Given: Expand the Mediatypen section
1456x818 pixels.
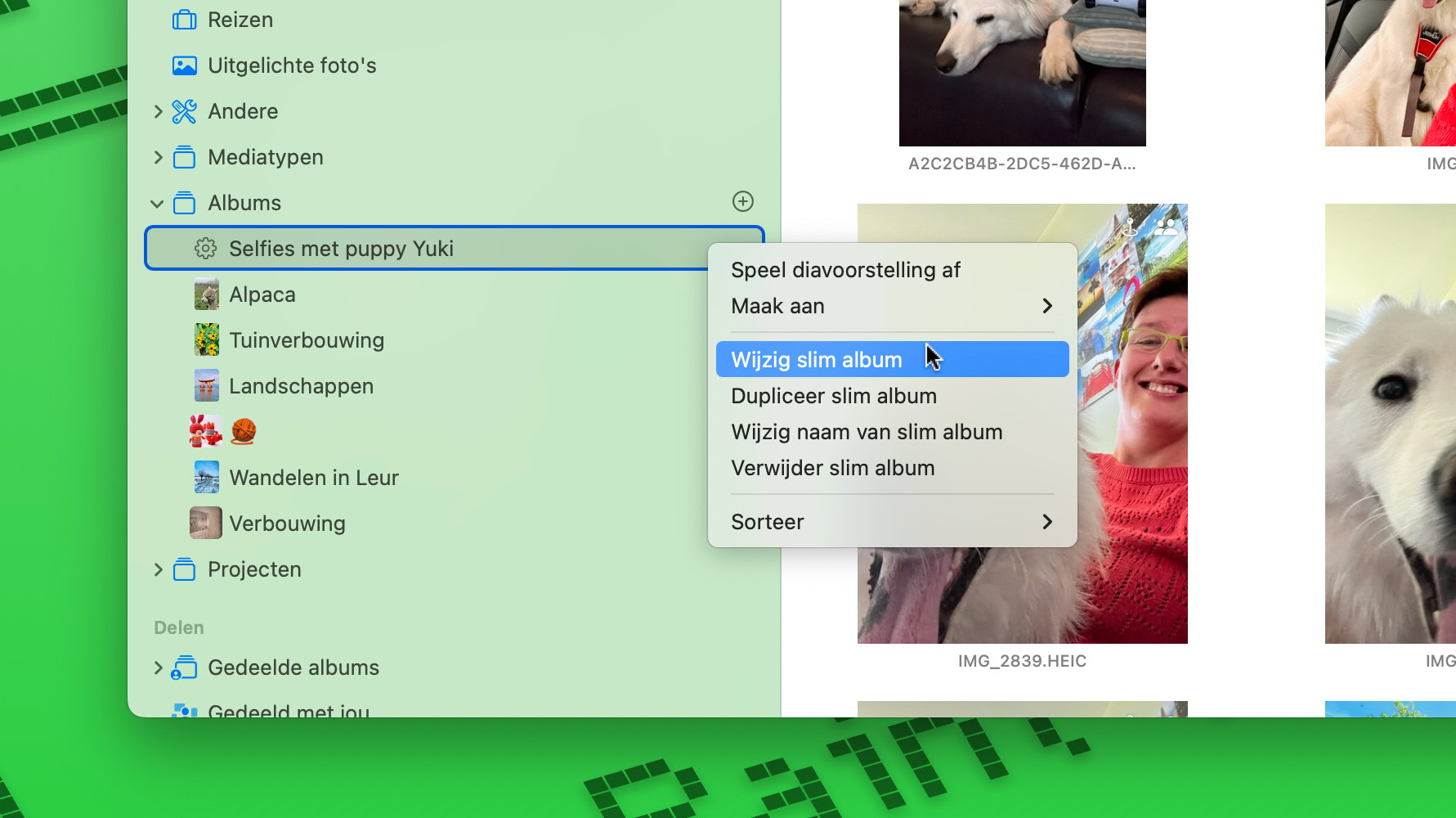Looking at the screenshot, I should click(158, 157).
